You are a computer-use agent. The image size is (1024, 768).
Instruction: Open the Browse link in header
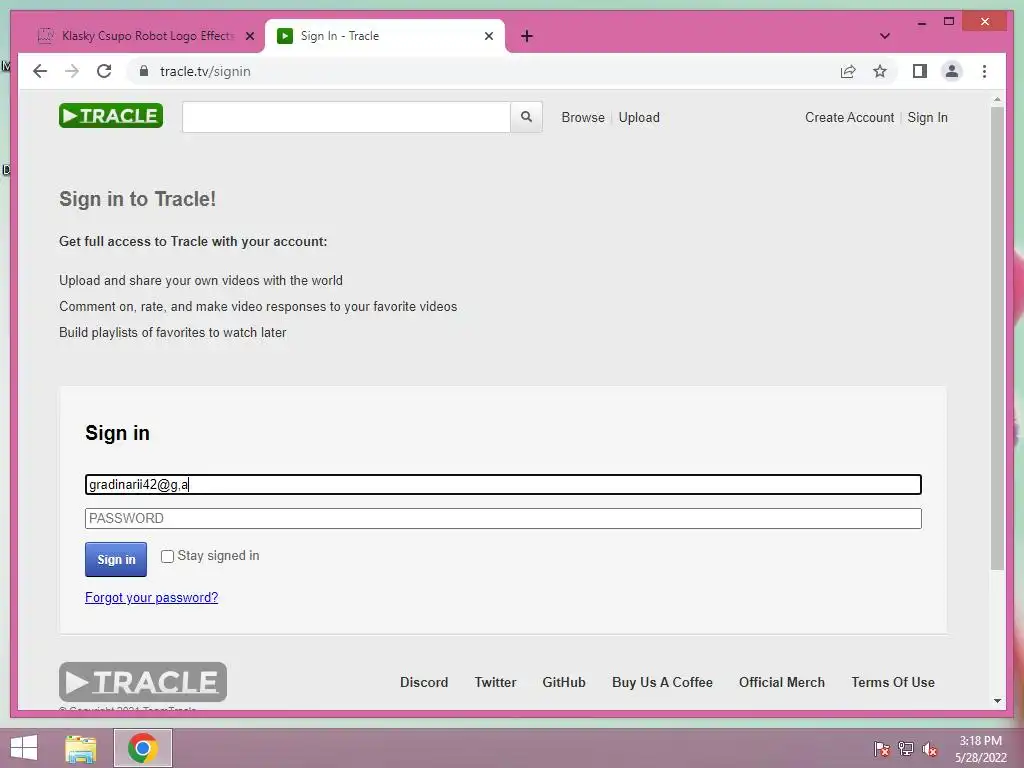[x=583, y=118]
